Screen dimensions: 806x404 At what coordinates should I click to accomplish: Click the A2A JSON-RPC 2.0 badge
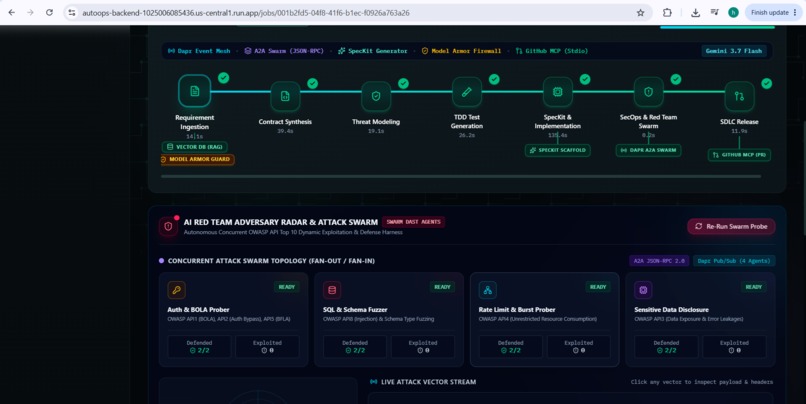point(659,261)
